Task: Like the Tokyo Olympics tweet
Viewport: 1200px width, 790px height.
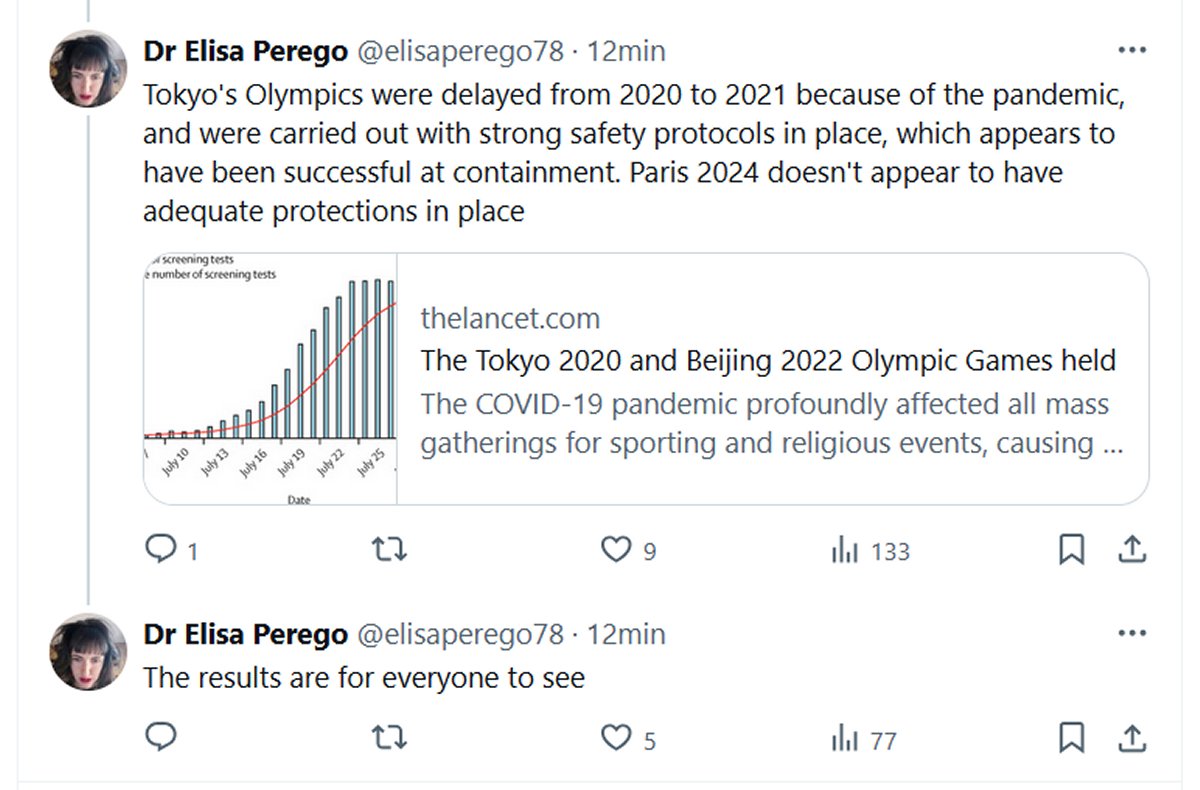Action: pyautogui.click(x=616, y=549)
